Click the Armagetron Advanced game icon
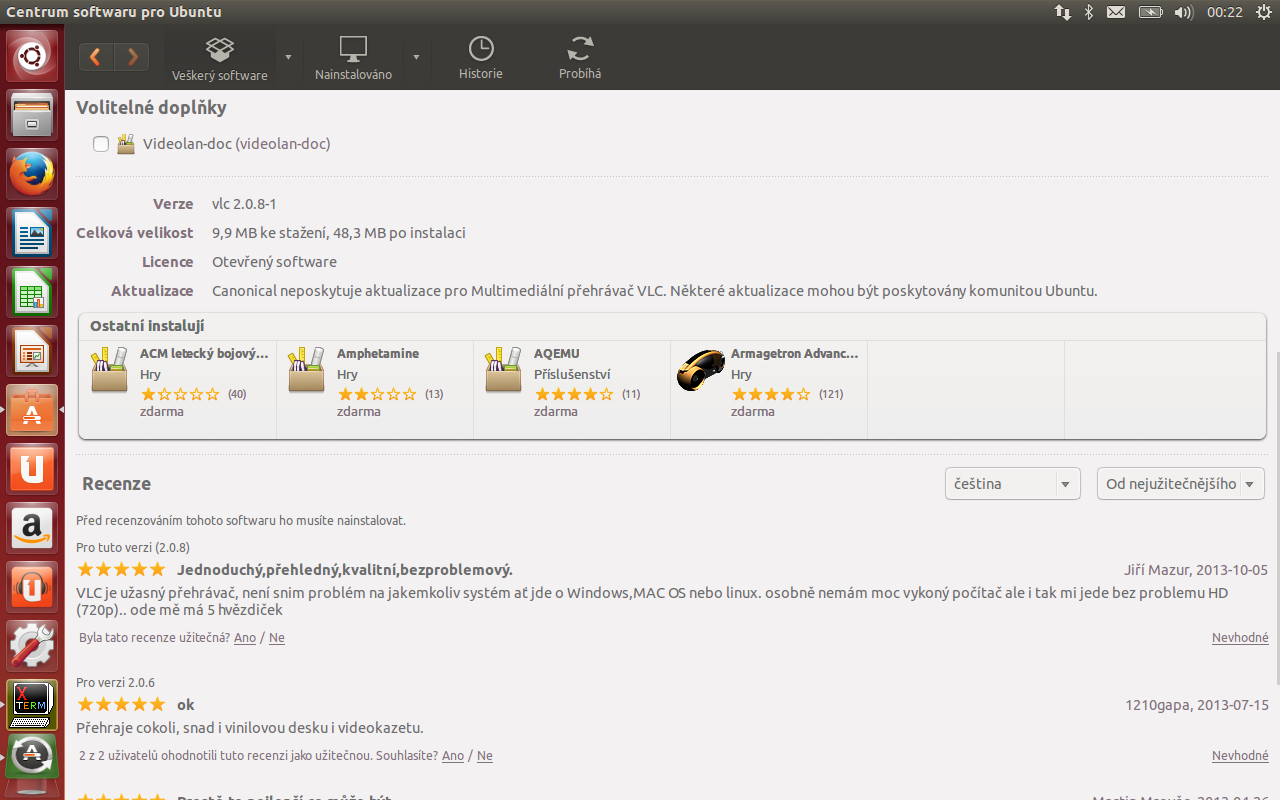 click(700, 371)
